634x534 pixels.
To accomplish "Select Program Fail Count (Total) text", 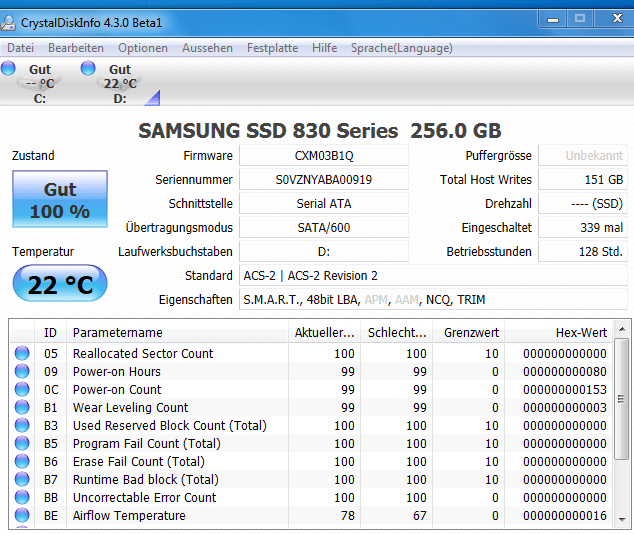I will click(x=147, y=443).
